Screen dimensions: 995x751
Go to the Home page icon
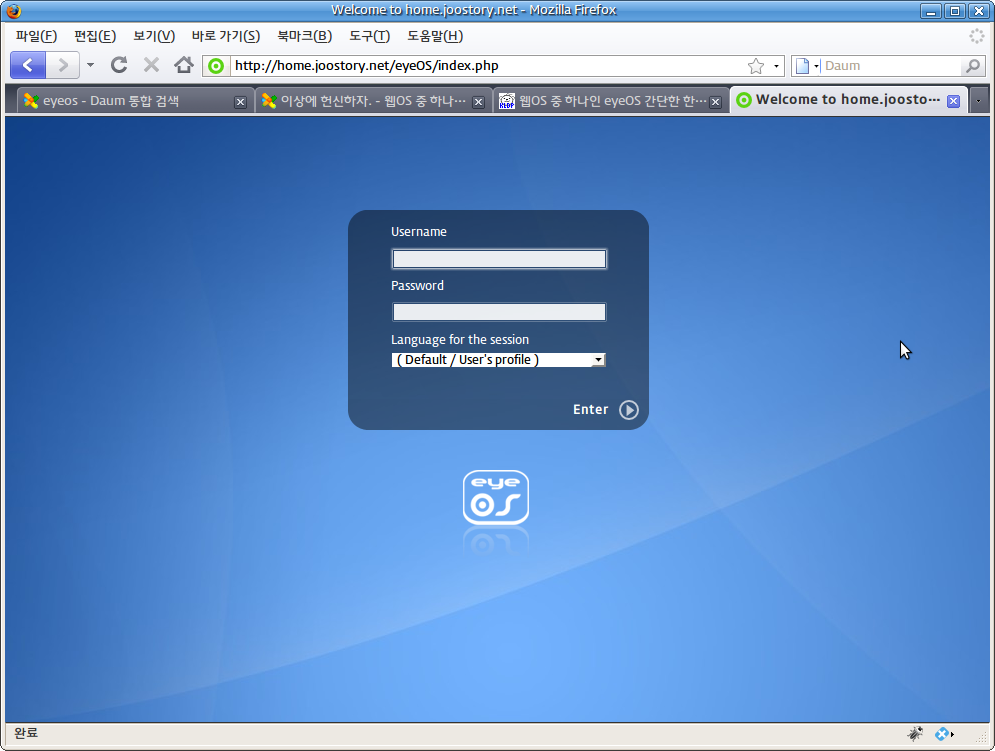[x=184, y=65]
